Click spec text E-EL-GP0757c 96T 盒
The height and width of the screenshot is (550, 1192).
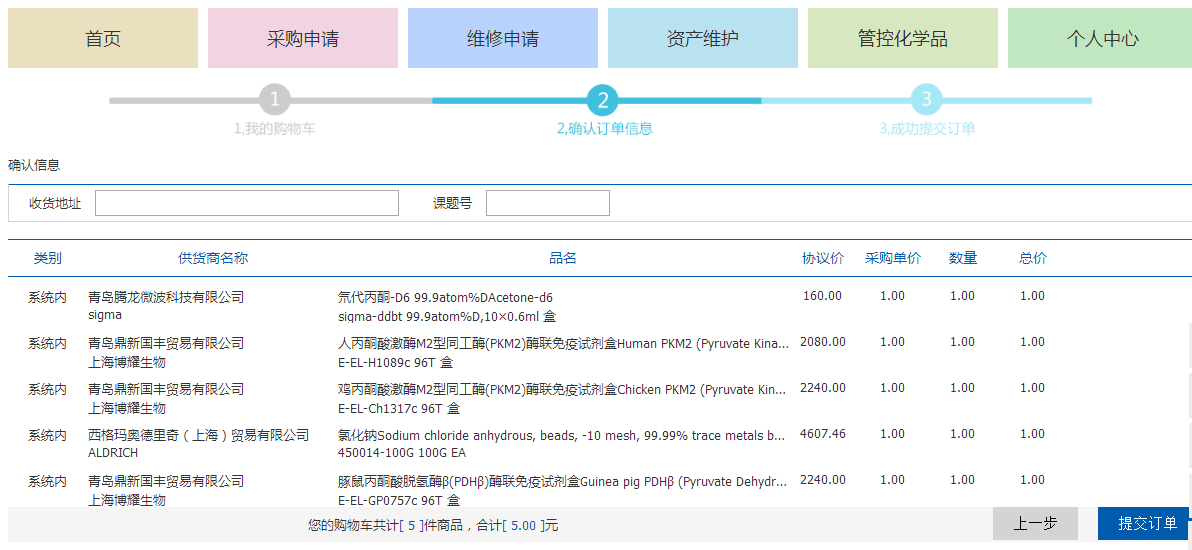coord(399,501)
